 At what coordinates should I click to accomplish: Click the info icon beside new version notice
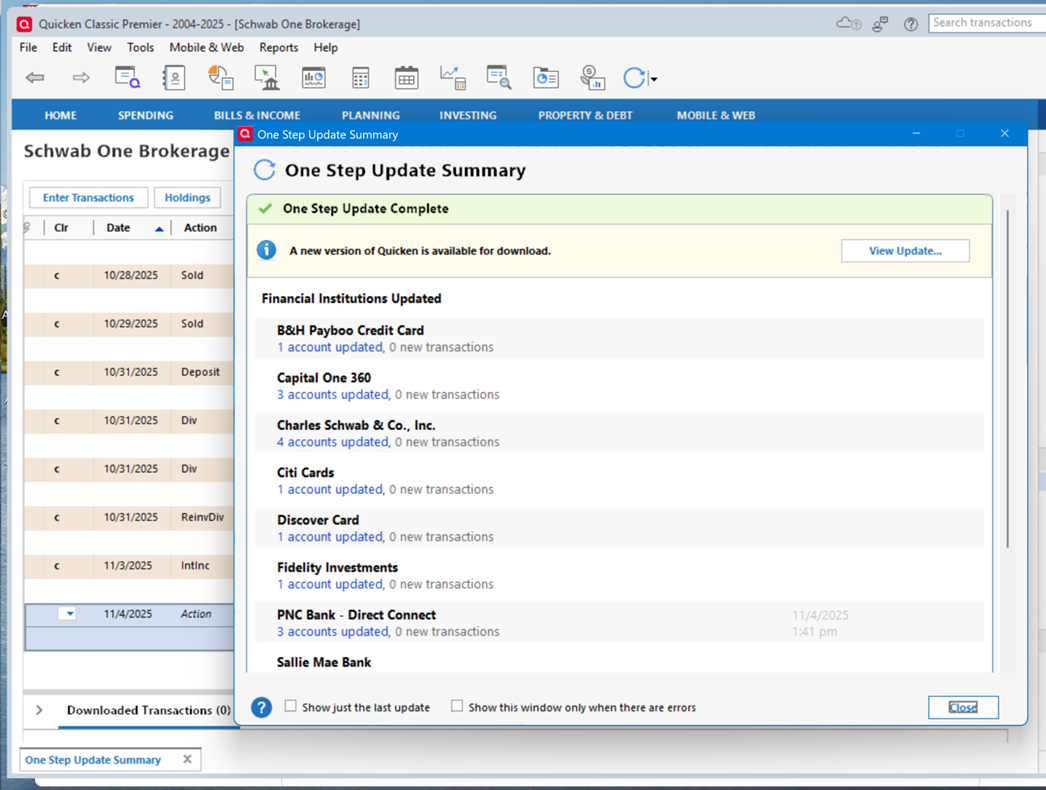[266, 250]
